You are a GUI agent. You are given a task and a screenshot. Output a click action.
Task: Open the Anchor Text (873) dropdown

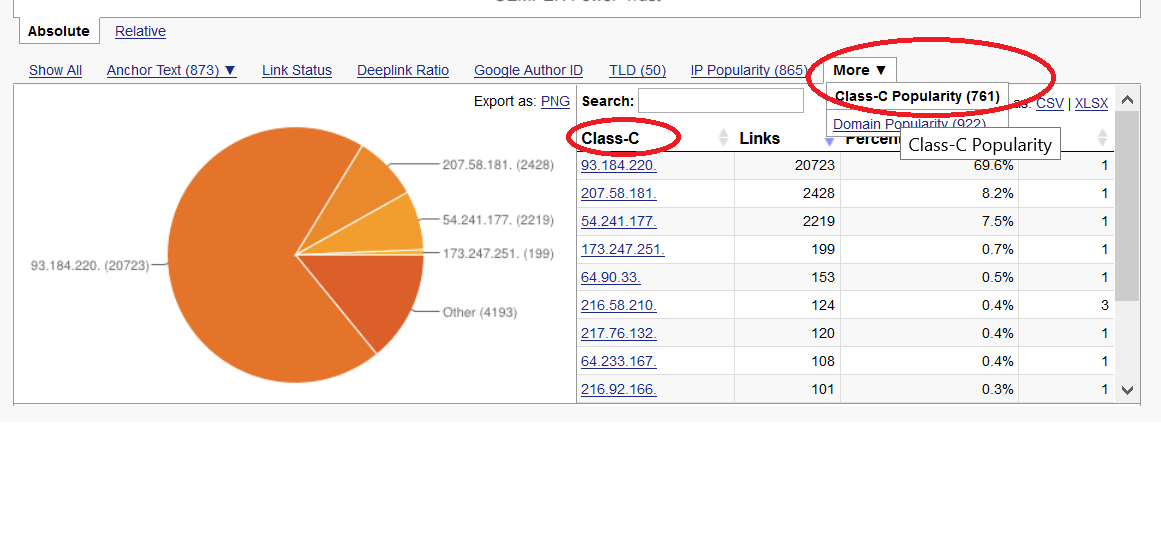[x=172, y=70]
